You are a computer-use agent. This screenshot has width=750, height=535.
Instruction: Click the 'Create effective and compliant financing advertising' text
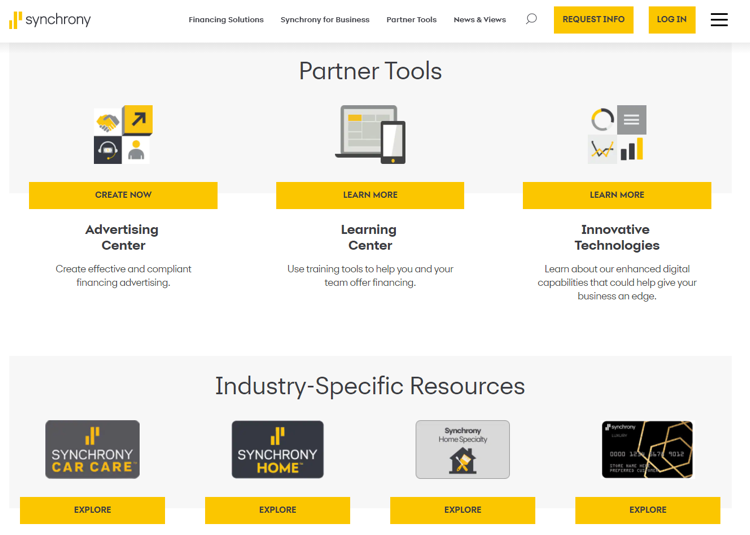[123, 276]
